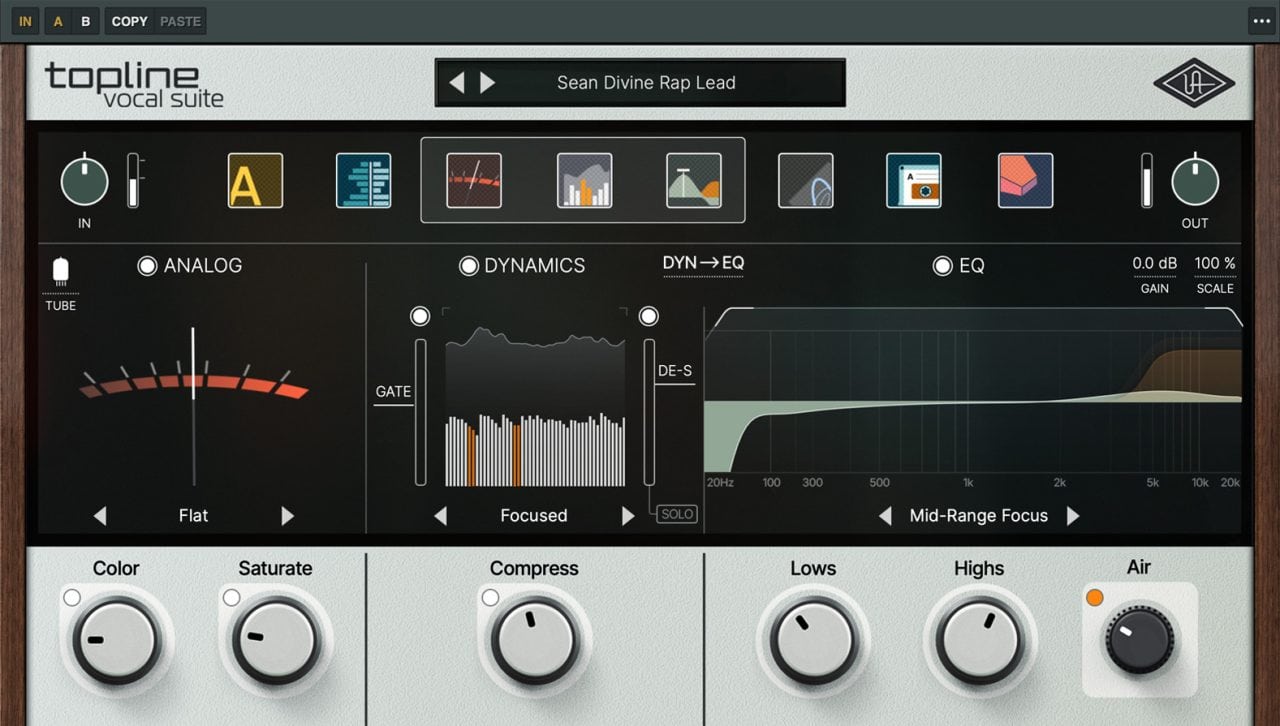Step forward through EQ Mid-Range Focus options
Screen dimensions: 1280x726
pyautogui.click(x=1074, y=515)
